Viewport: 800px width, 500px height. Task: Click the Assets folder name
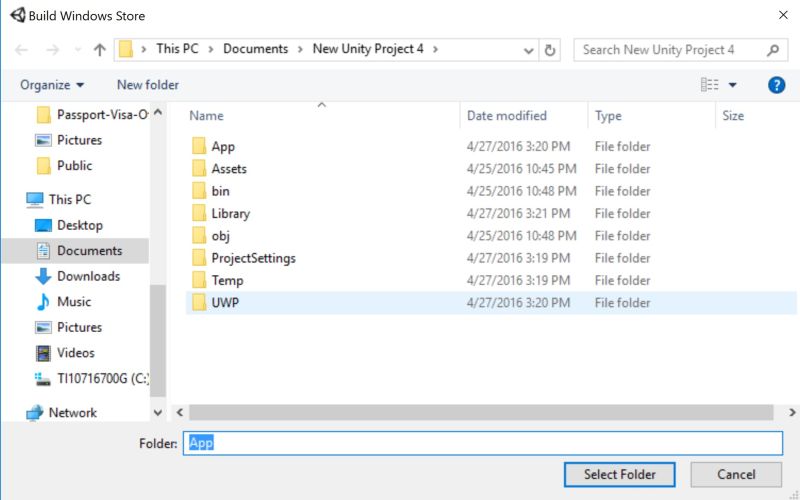point(229,168)
